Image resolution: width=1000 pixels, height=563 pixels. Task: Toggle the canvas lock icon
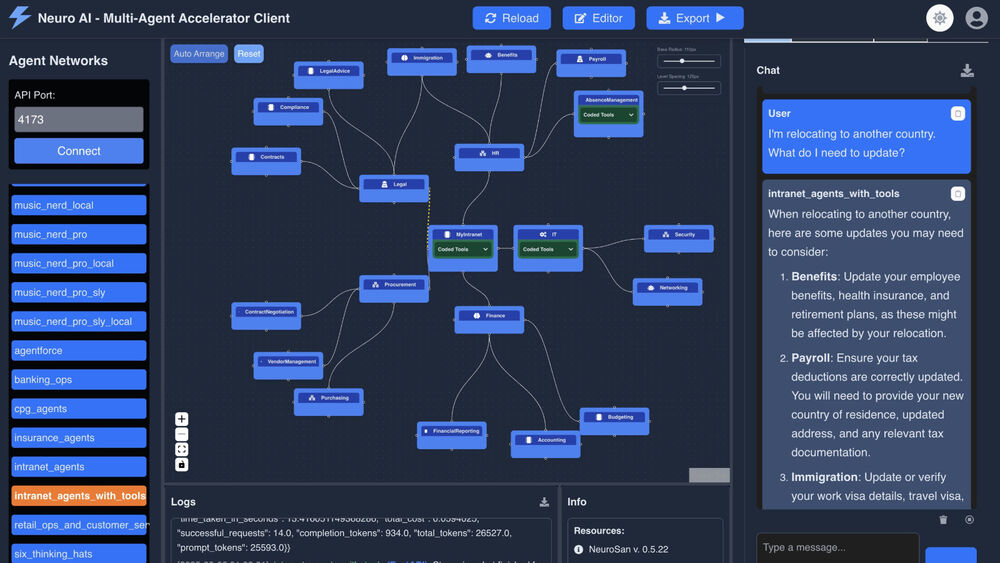pos(182,465)
